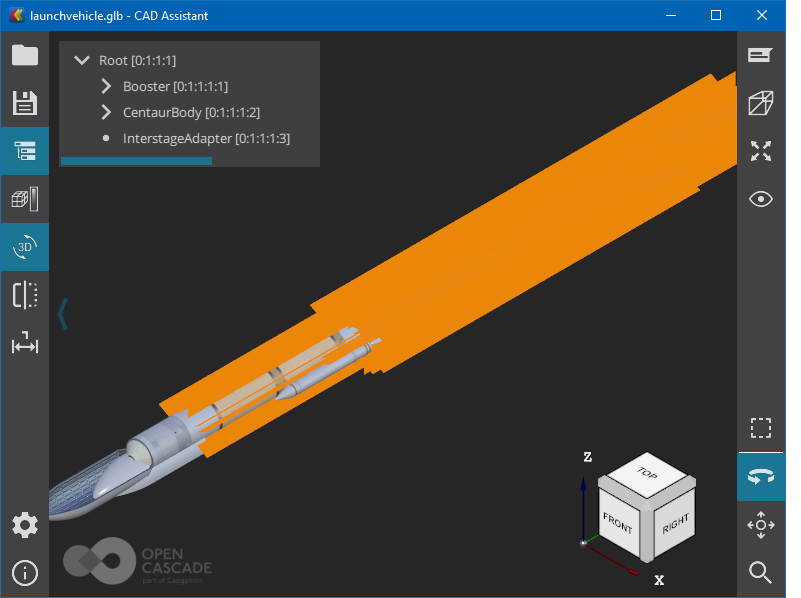
Task: Collapse the Root tree node
Action: coord(82,61)
